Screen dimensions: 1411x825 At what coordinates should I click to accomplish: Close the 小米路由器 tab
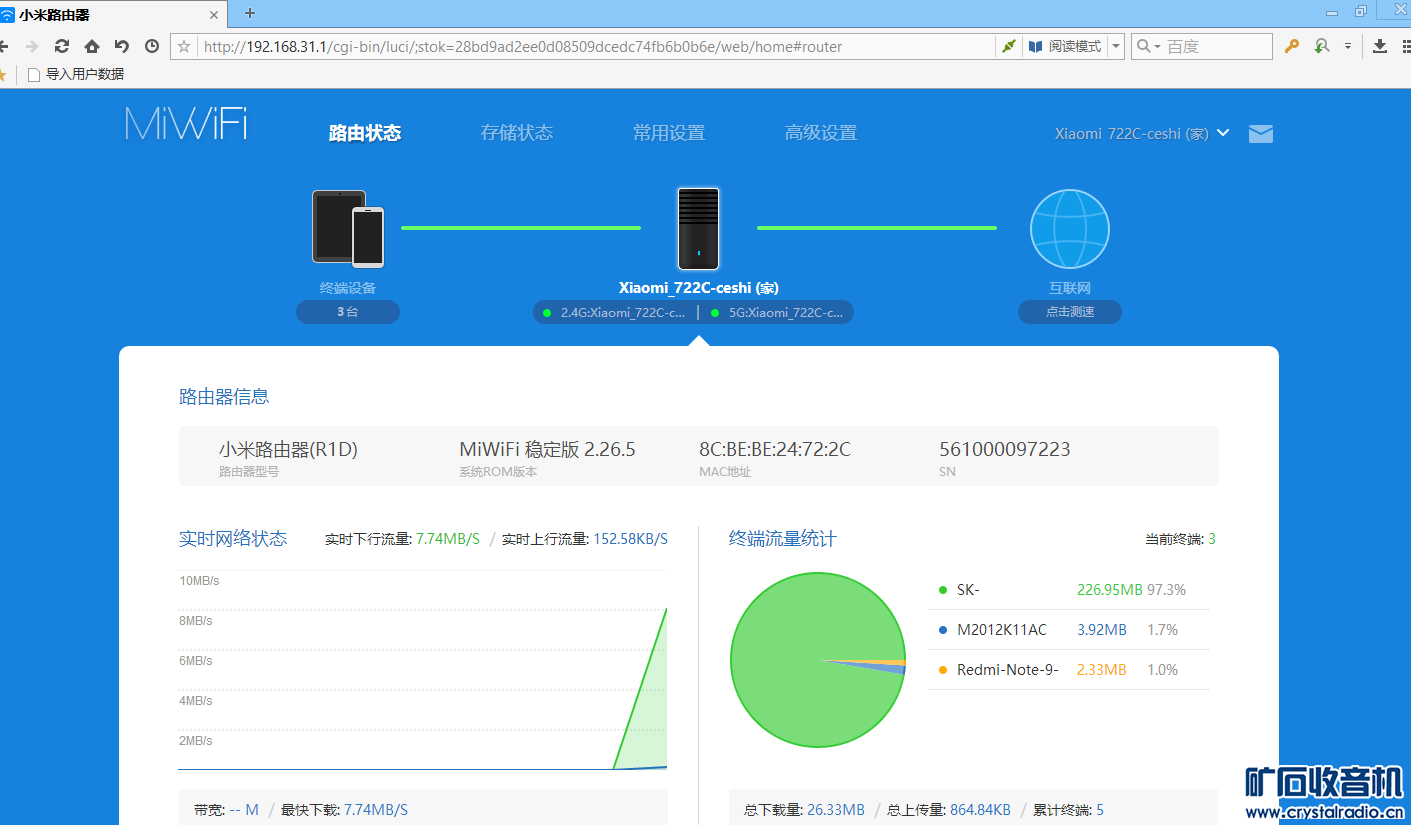pyautogui.click(x=214, y=15)
